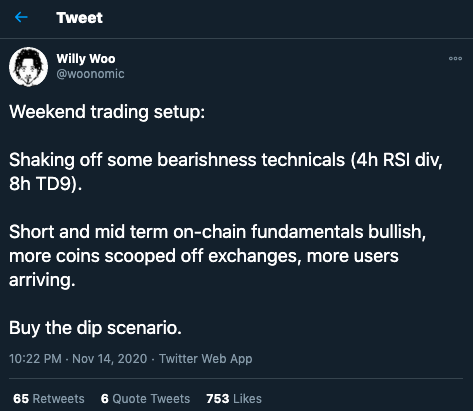Click the "Weekend trading setup:" text line
Screen dimensions: 473x411
(107, 112)
